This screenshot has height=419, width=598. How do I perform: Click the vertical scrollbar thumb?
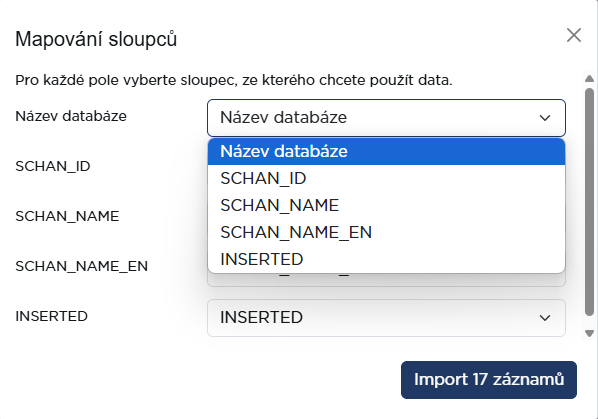click(589, 202)
